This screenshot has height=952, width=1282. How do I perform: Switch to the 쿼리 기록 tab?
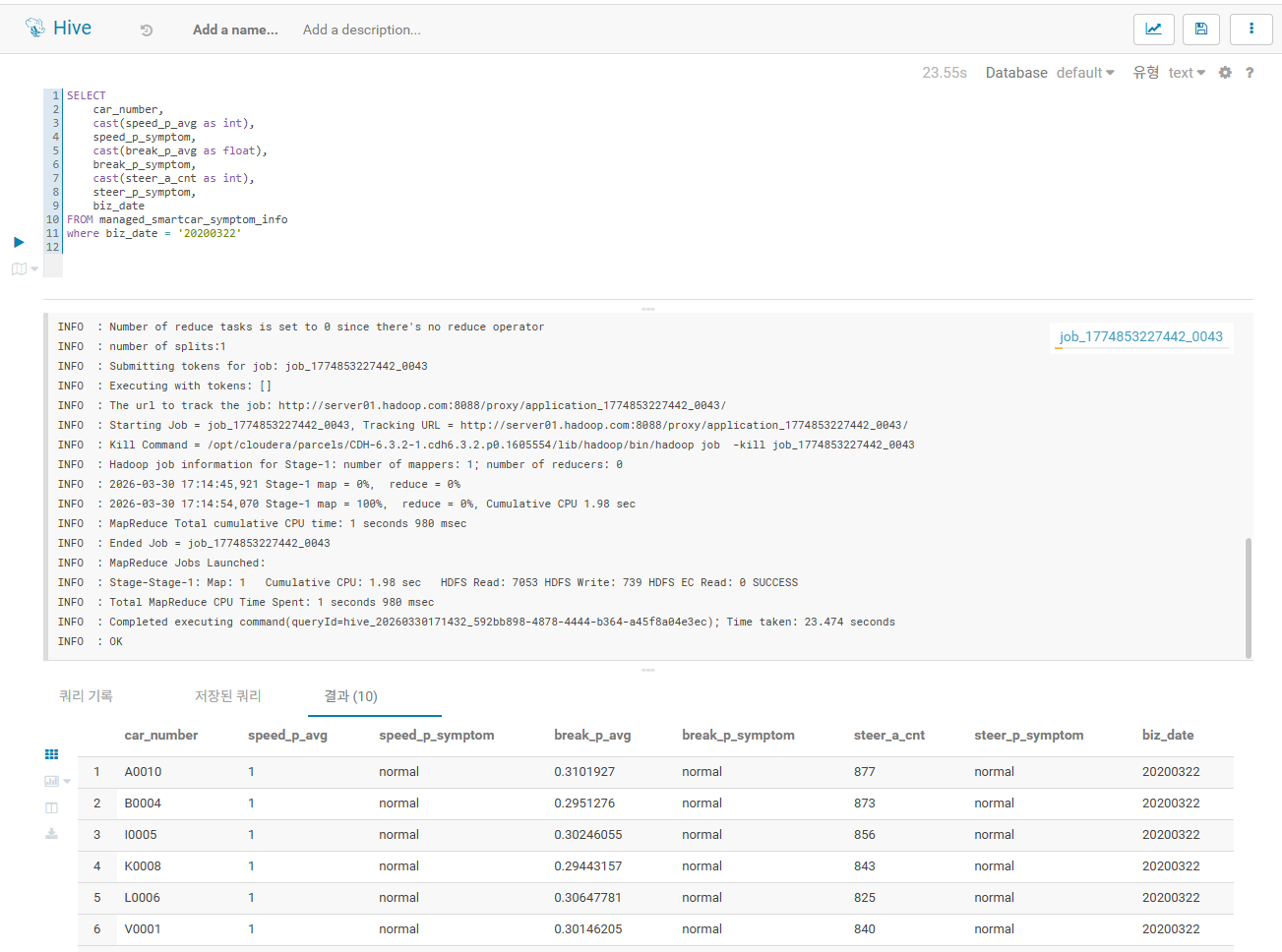pyautogui.click(x=86, y=696)
